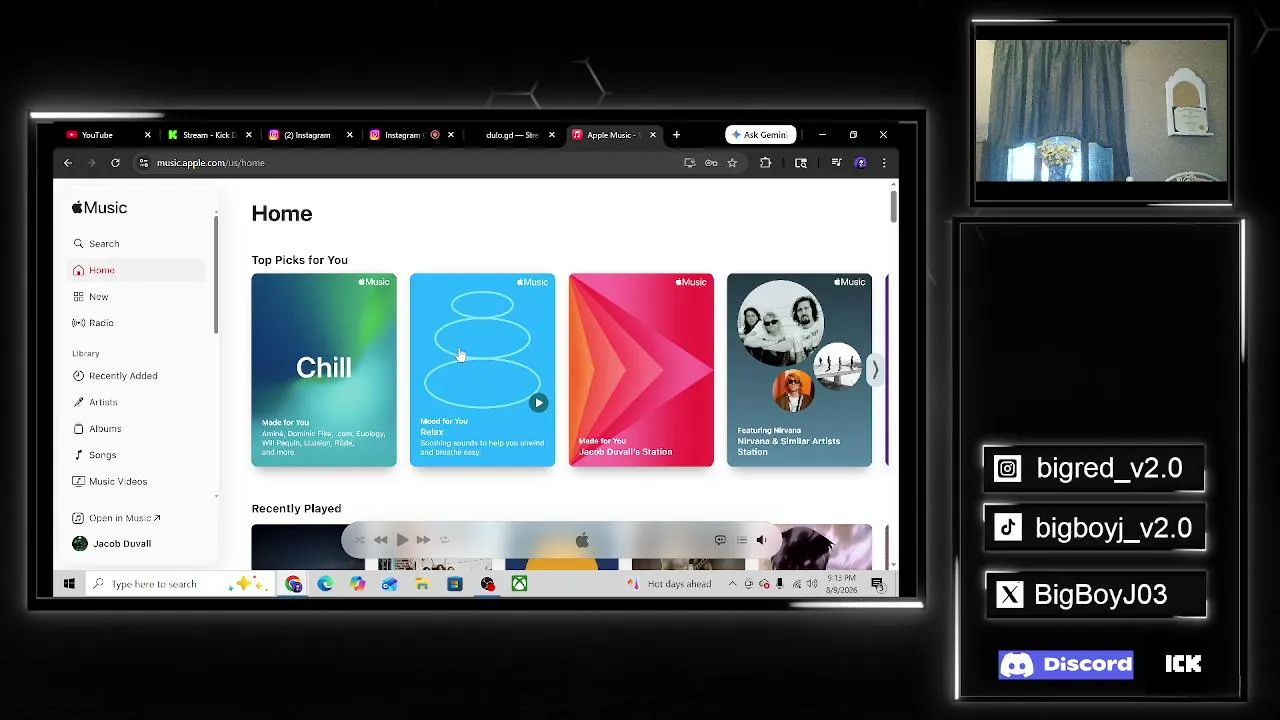1280x720 pixels.
Task: Toggle repeat in the music player
Action: (445, 540)
